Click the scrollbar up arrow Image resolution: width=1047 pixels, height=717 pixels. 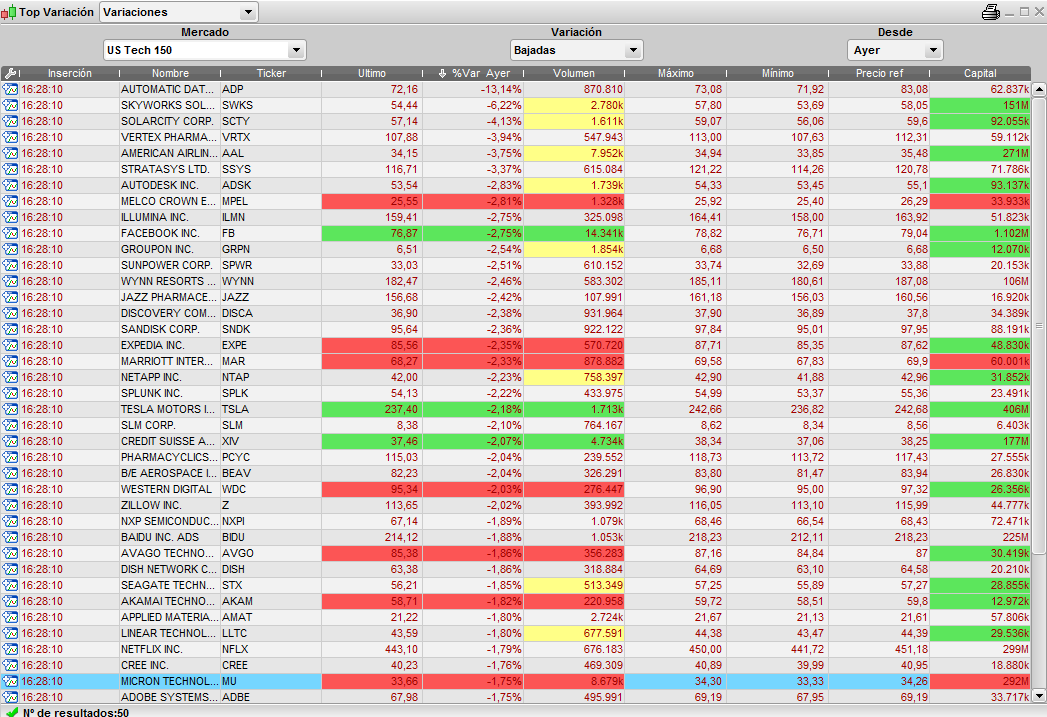(x=1039, y=89)
